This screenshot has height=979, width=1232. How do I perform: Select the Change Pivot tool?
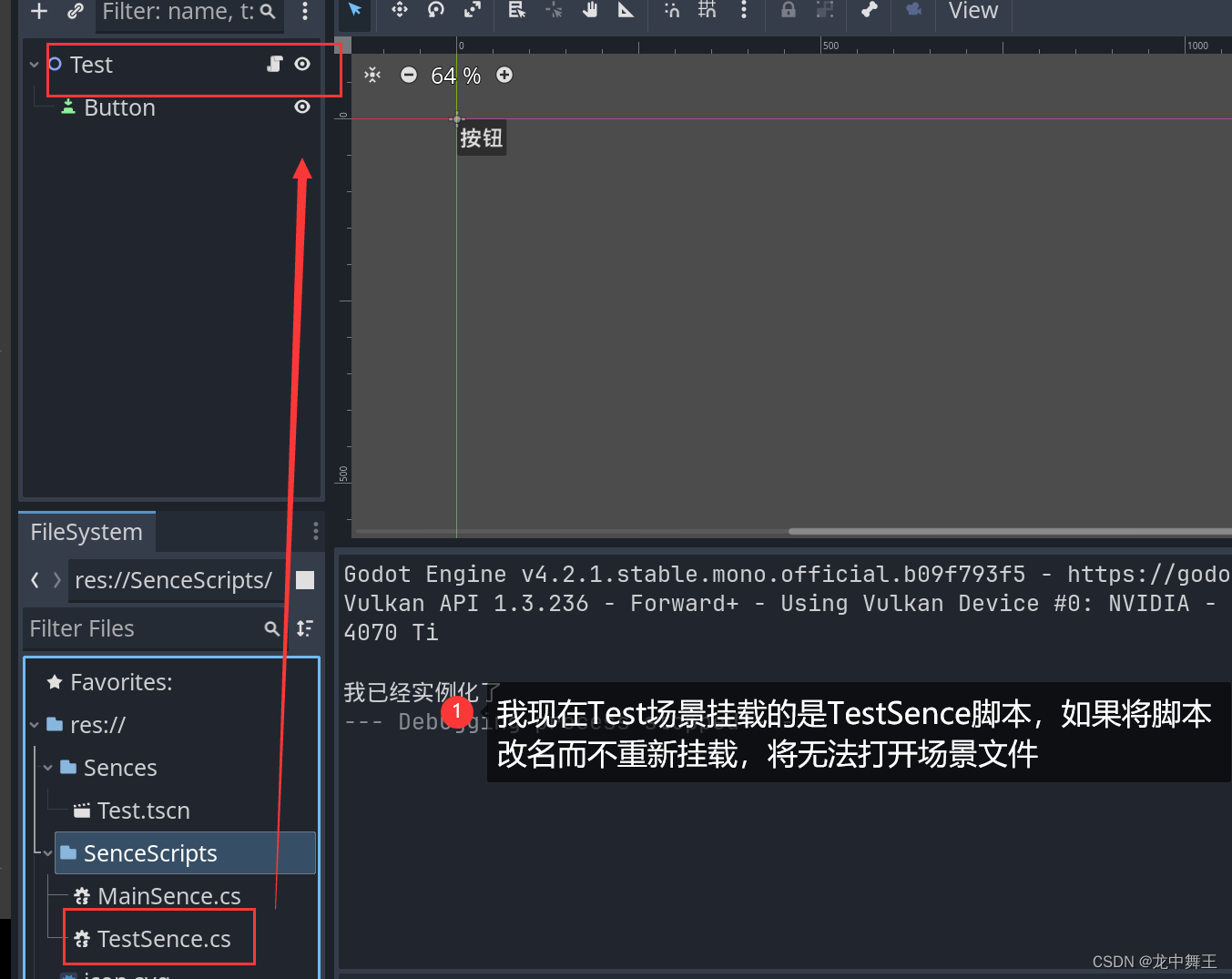(x=554, y=10)
